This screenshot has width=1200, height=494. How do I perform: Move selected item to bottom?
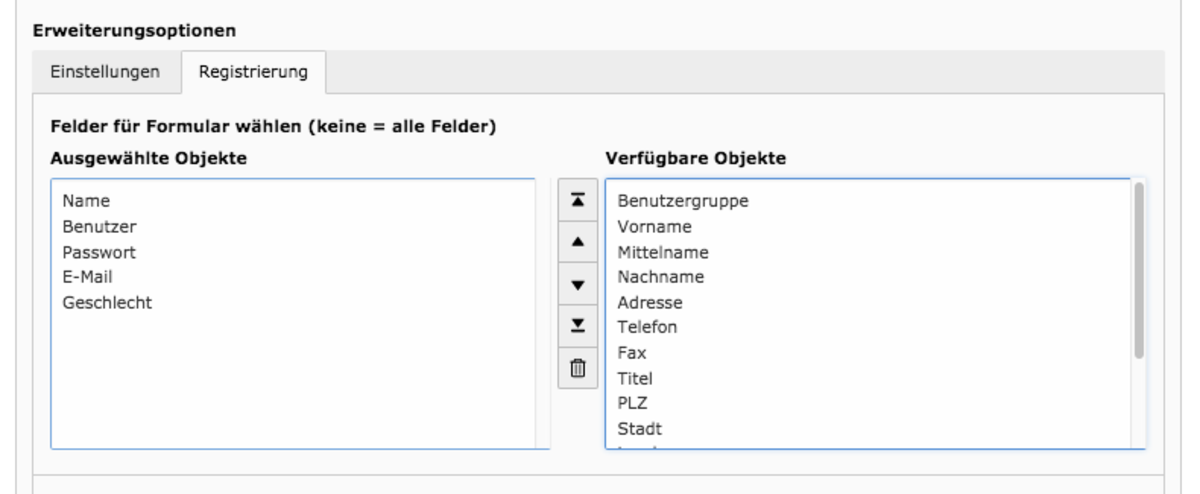click(577, 326)
